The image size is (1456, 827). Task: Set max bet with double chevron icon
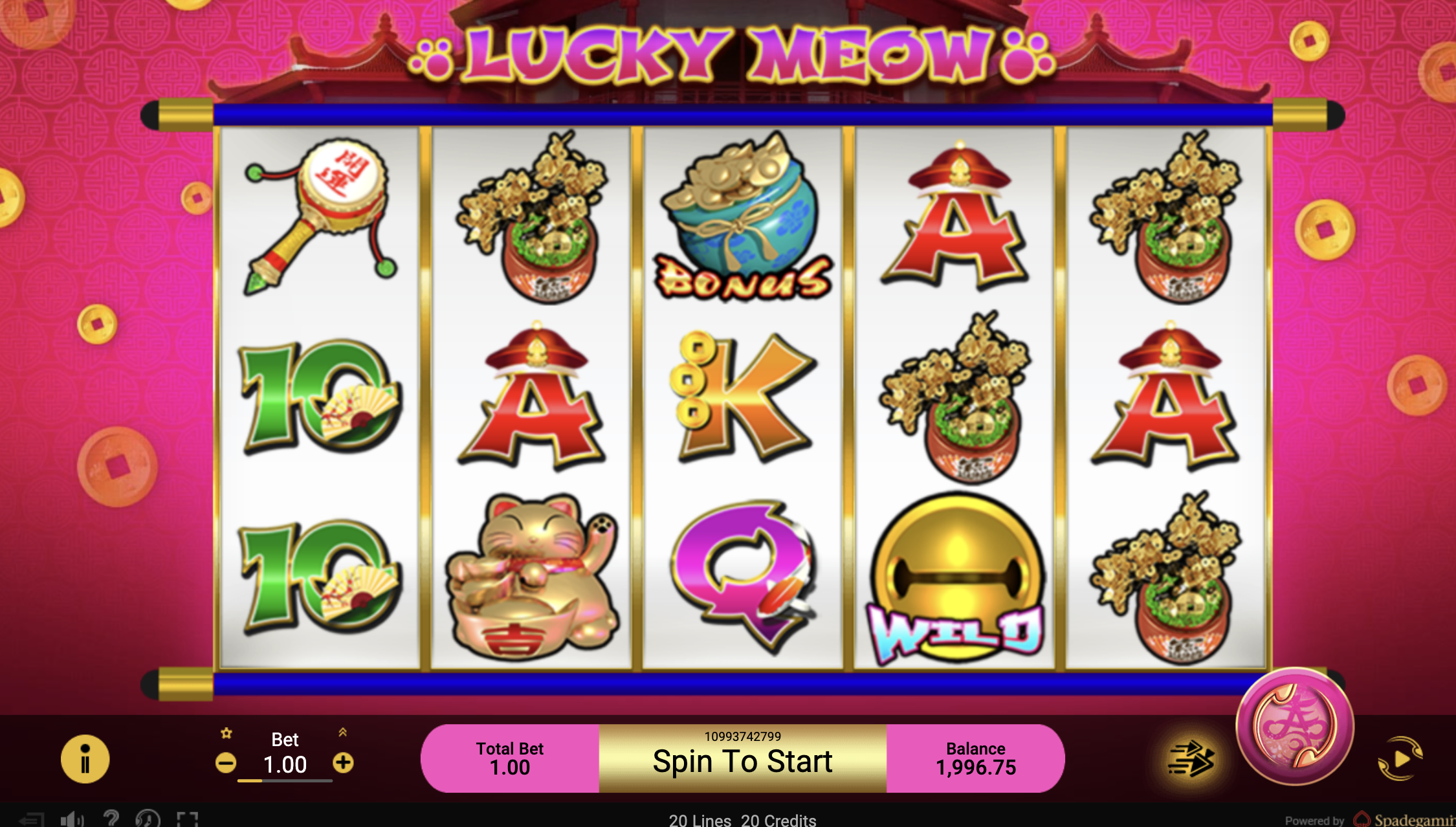[x=342, y=732]
